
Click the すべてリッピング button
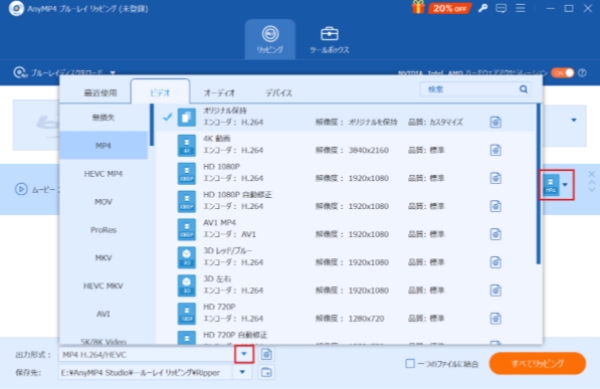[537, 363]
